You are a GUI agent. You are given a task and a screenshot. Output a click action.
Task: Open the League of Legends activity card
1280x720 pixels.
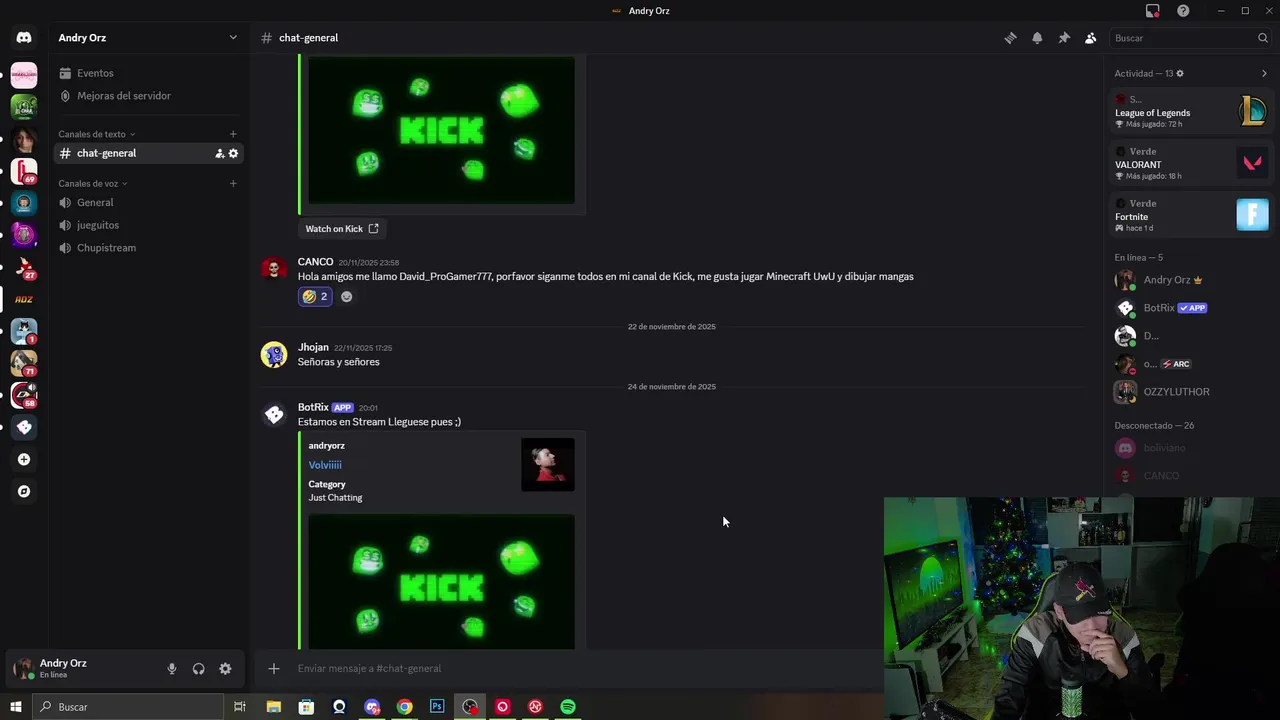pos(1192,111)
